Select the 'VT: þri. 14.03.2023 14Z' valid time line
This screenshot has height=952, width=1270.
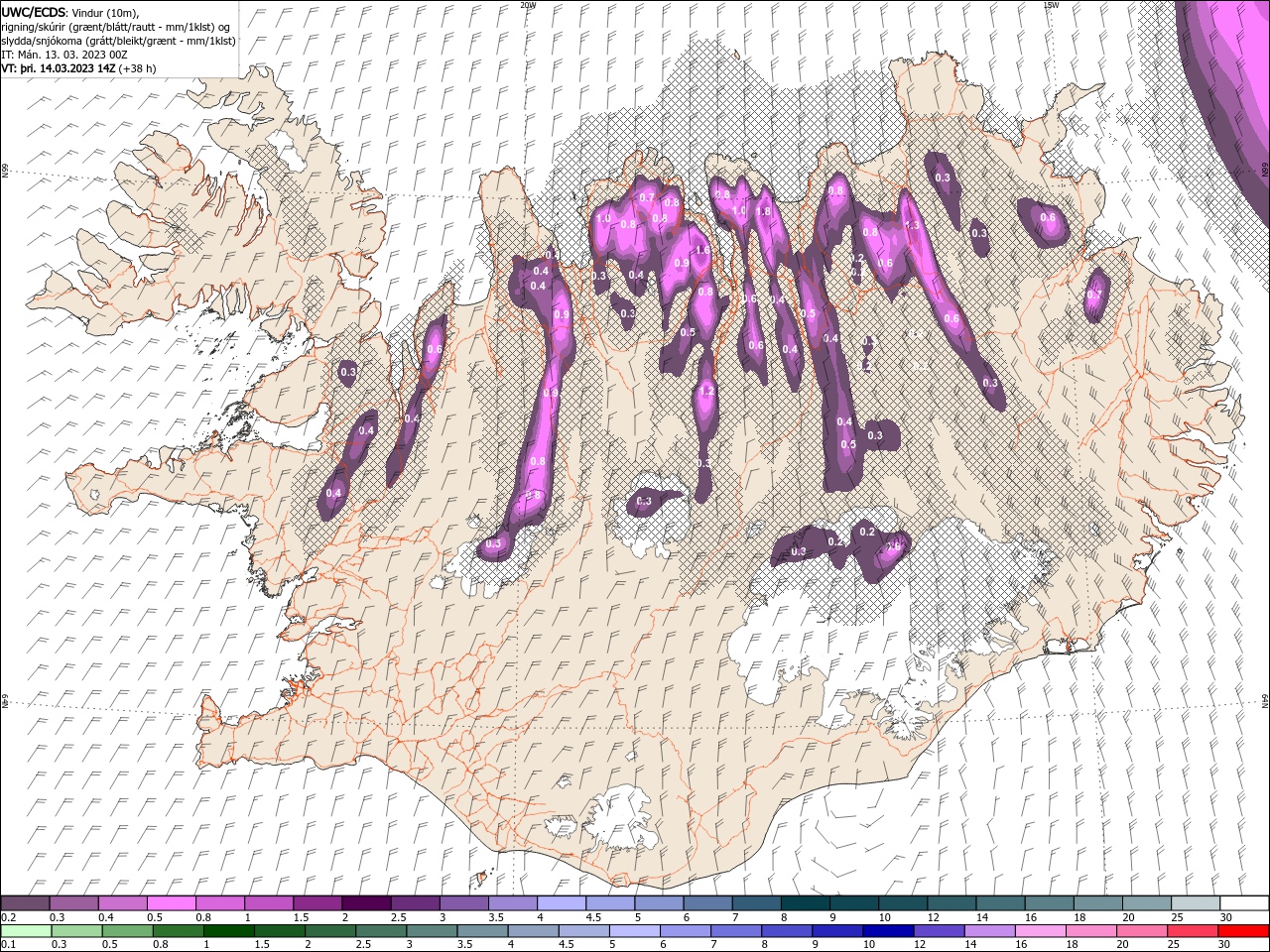click(59, 68)
